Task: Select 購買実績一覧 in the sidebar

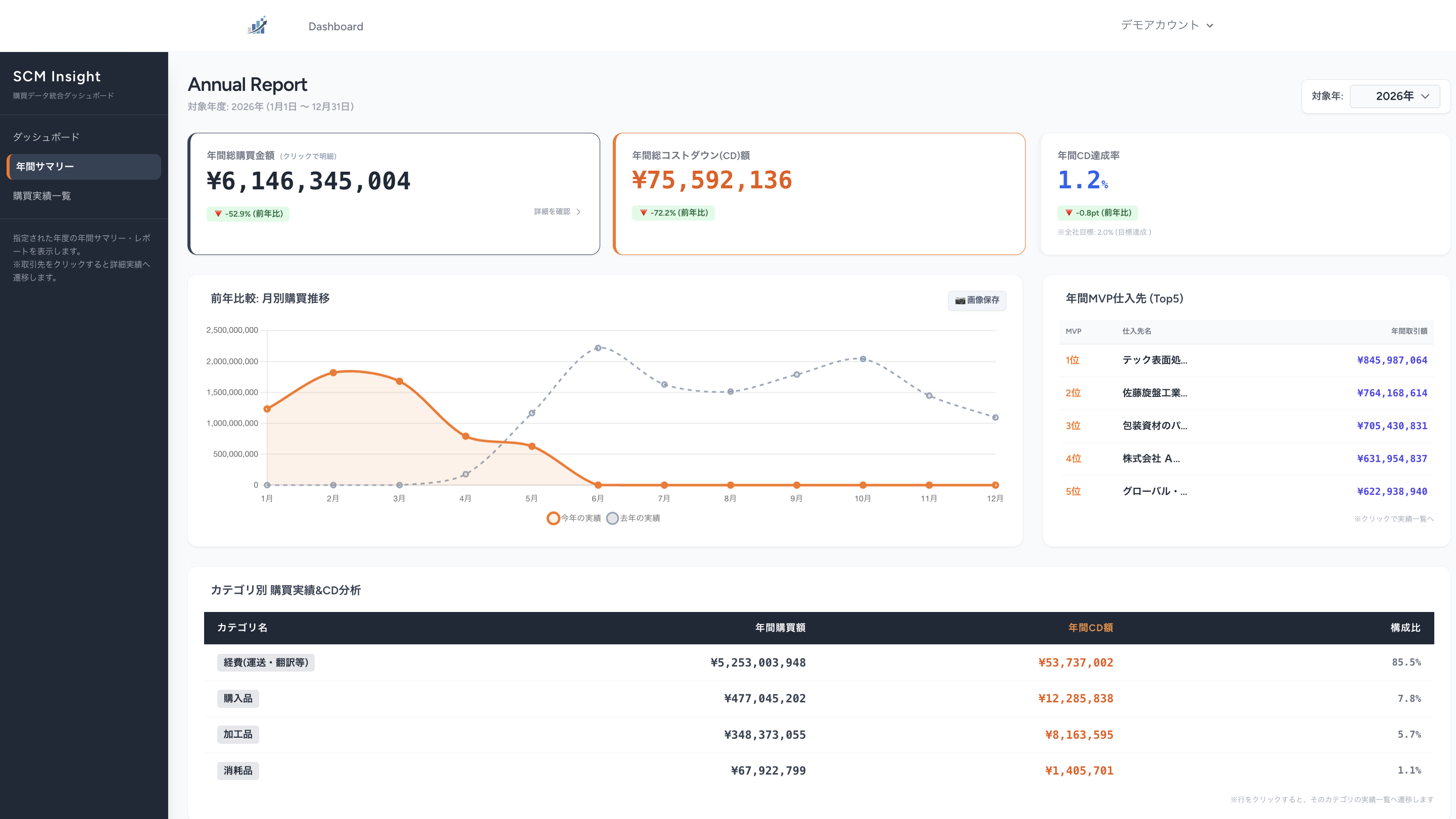Action: (x=42, y=196)
